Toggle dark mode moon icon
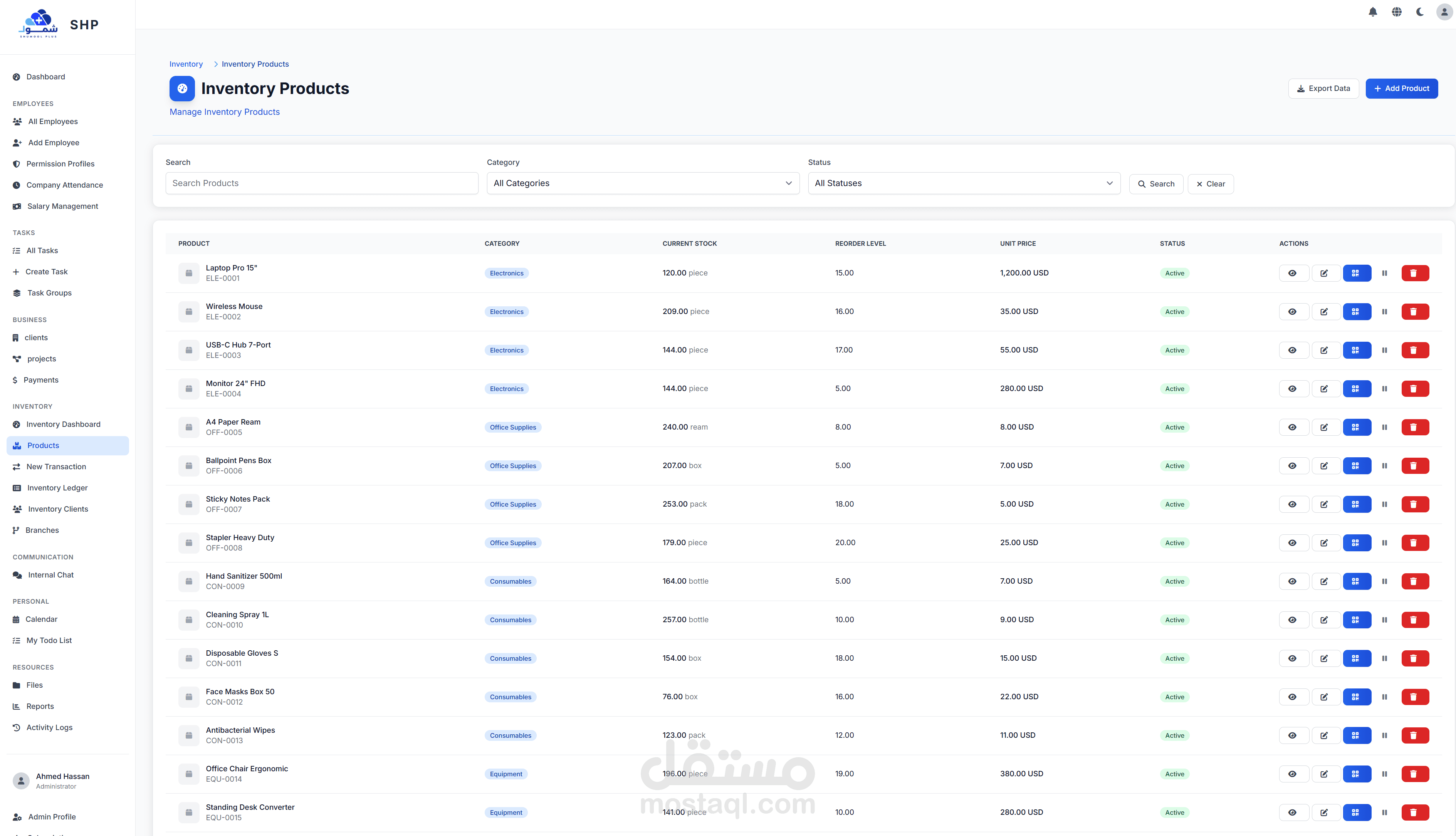 pos(1420,12)
